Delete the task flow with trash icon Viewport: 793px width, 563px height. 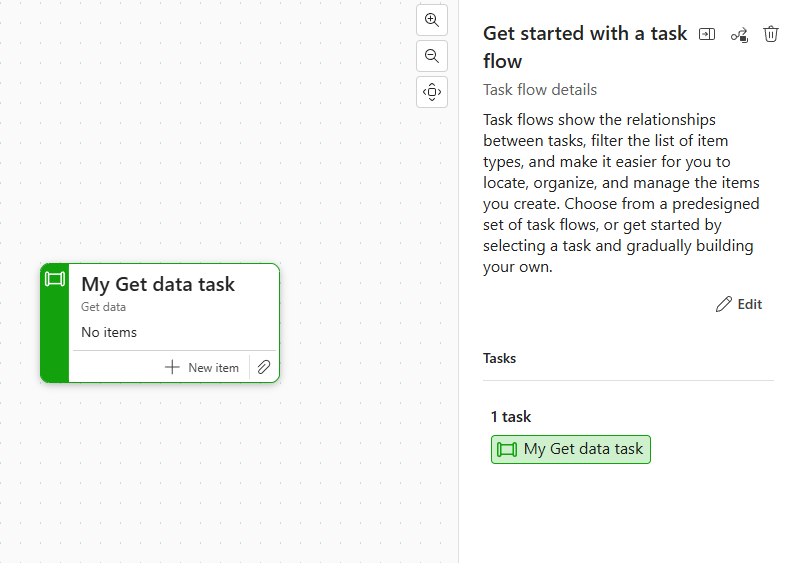tap(771, 34)
